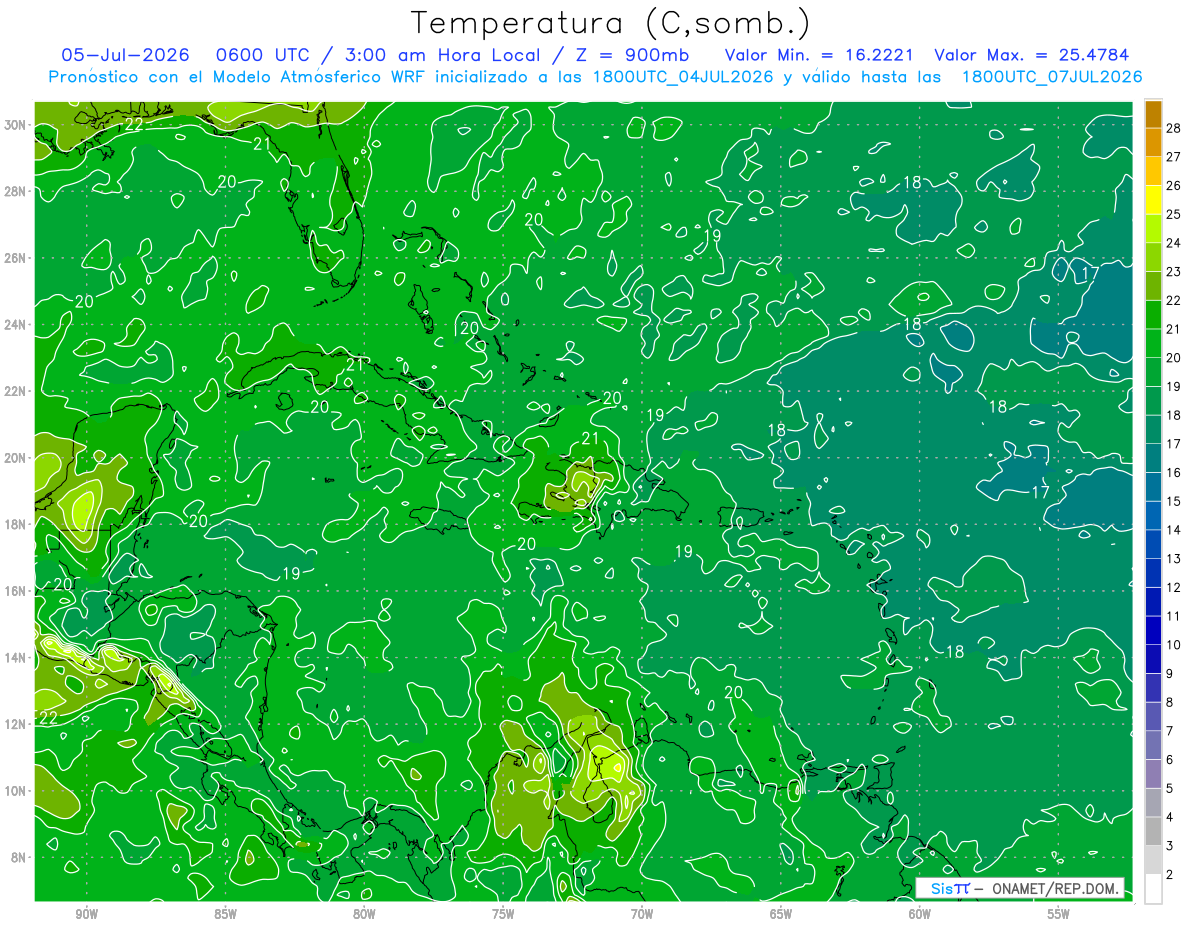Viewport: 1200px width, 927px height.
Task: Click the colorbar label 4
Action: point(1170,817)
